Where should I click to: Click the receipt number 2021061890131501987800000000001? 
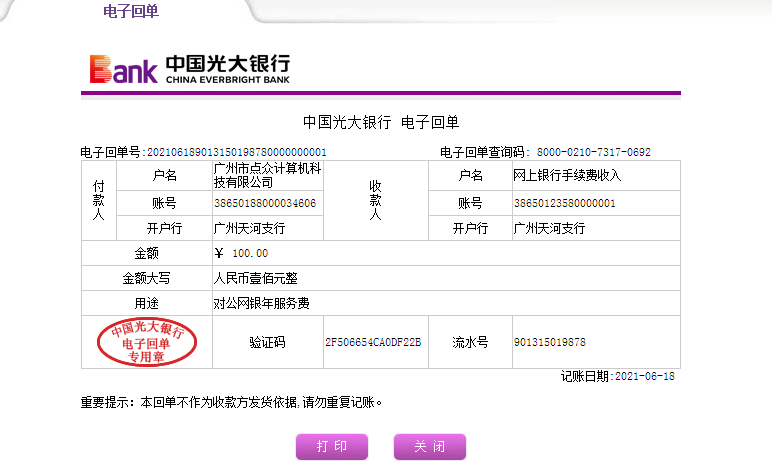tap(237, 152)
